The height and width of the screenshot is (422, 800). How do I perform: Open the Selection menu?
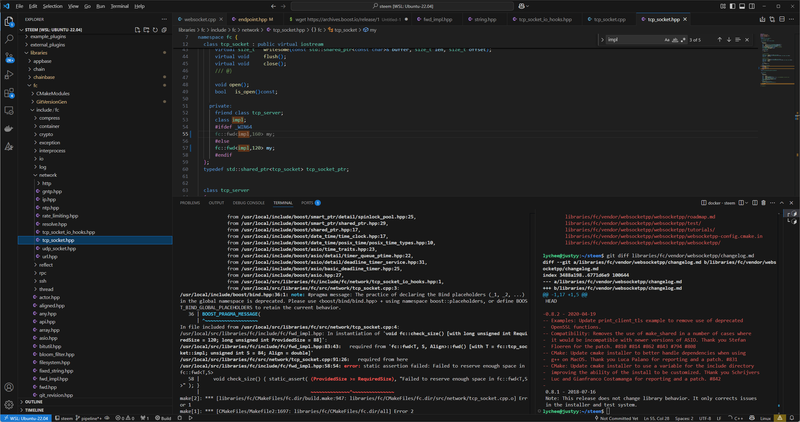[52, 6]
